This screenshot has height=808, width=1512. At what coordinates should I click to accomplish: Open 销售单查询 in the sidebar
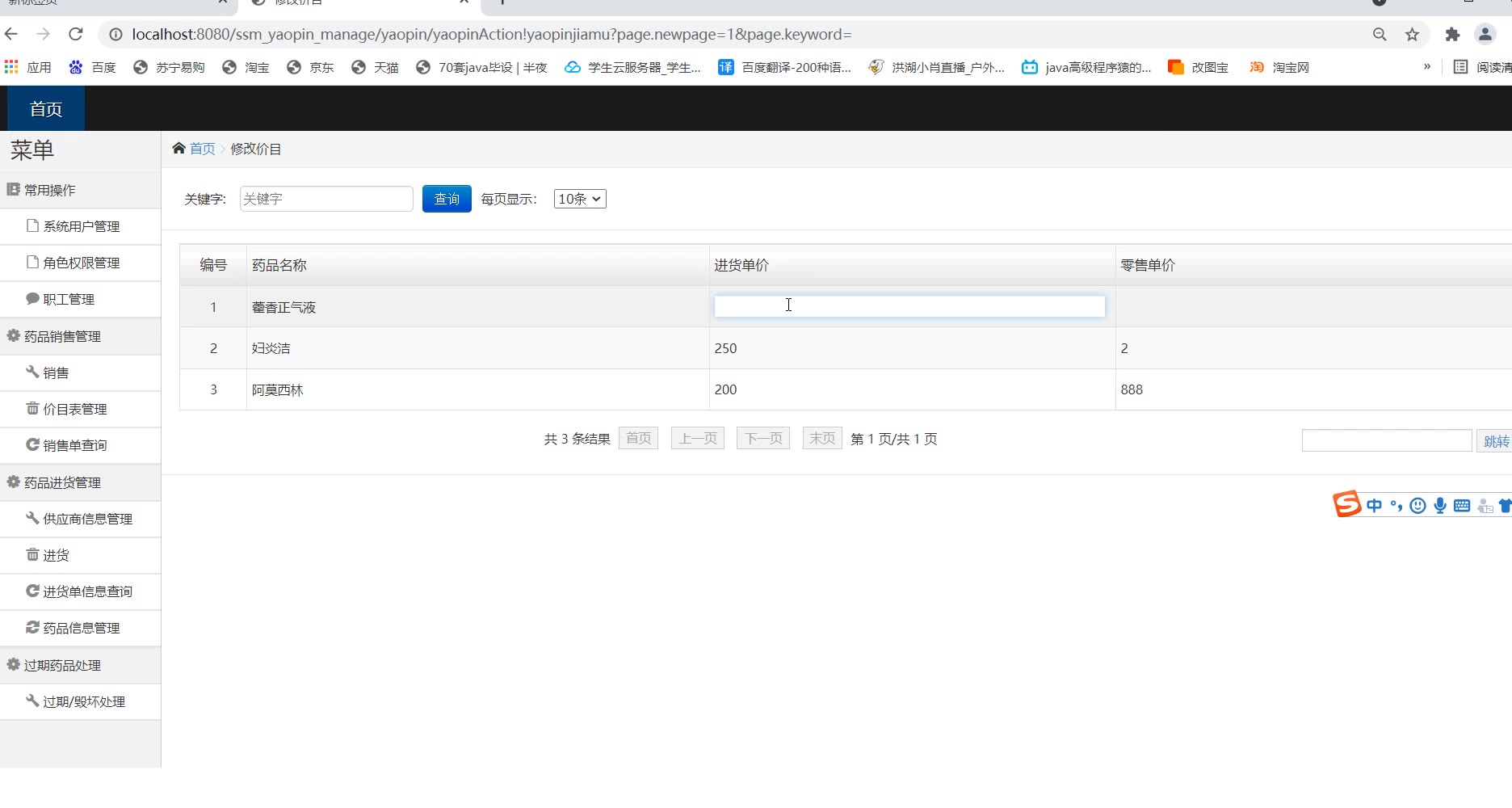[x=81, y=445]
